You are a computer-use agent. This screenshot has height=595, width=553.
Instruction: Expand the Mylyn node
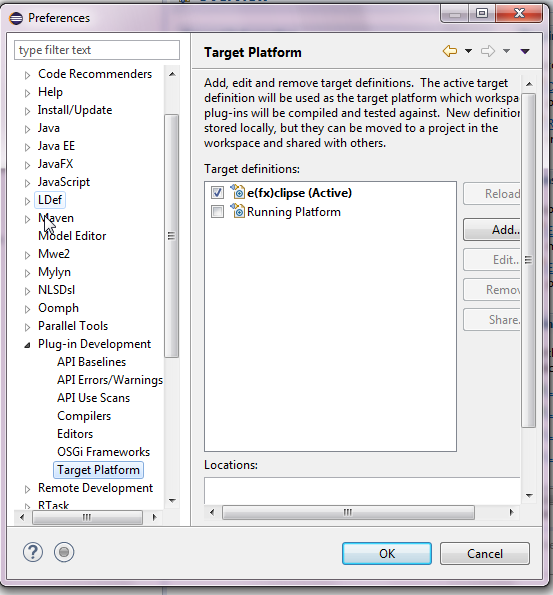click(x=27, y=273)
